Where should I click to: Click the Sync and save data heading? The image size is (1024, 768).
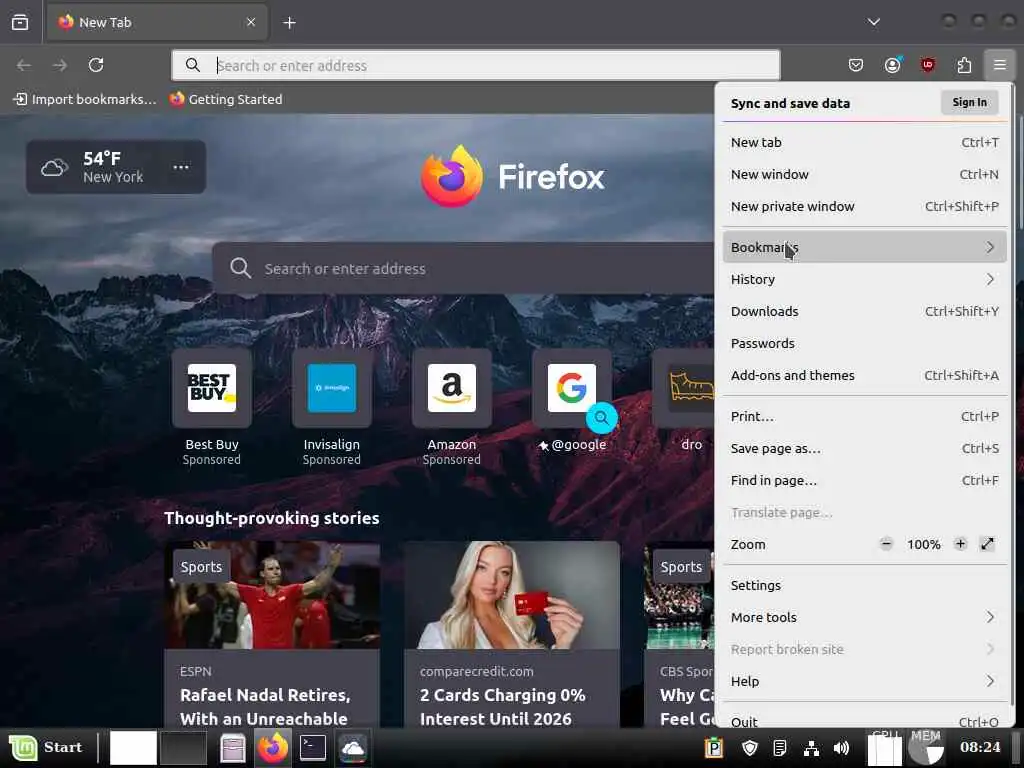coord(790,103)
